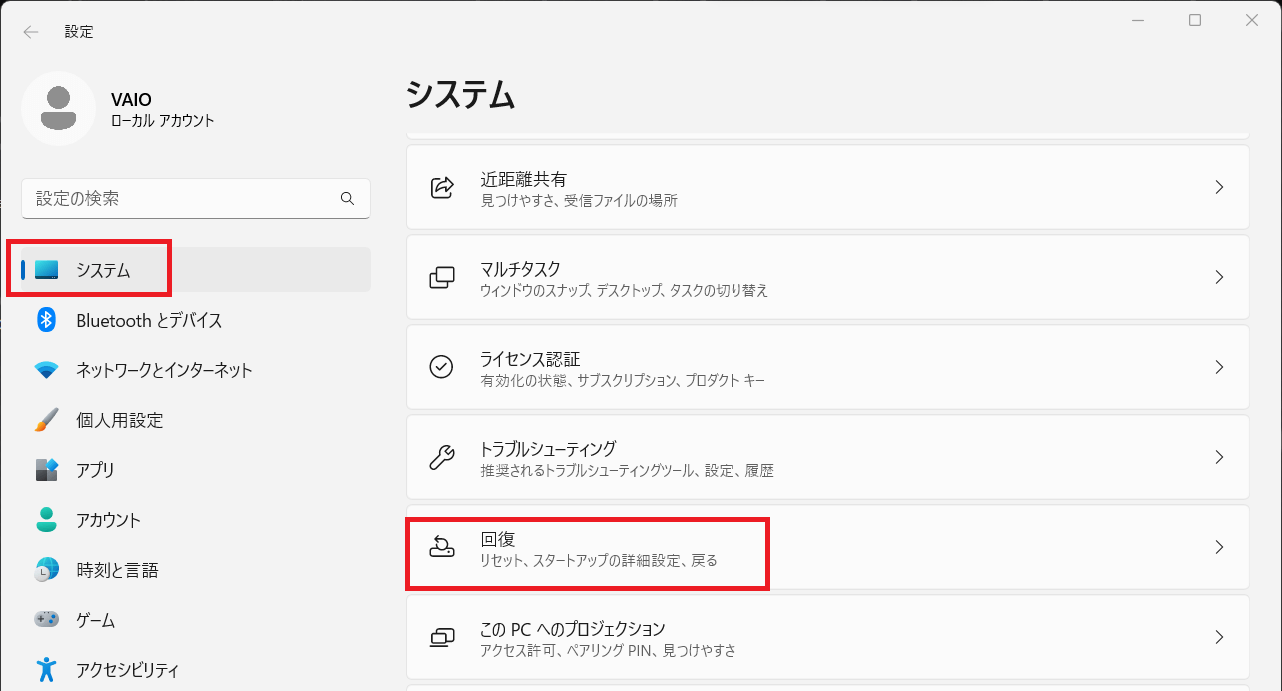Click the トラブルシューティング wrench icon

coord(441,457)
